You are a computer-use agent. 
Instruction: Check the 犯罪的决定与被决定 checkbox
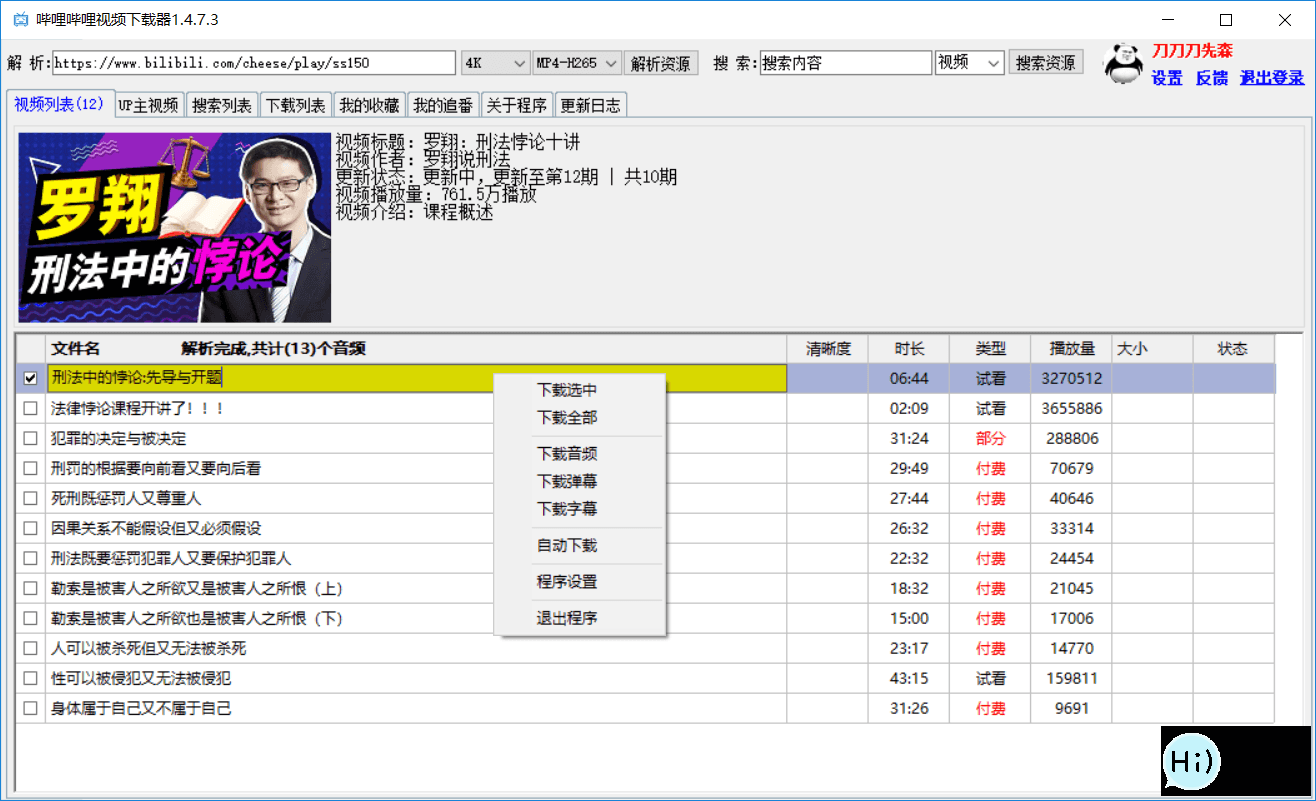pyautogui.click(x=31, y=438)
